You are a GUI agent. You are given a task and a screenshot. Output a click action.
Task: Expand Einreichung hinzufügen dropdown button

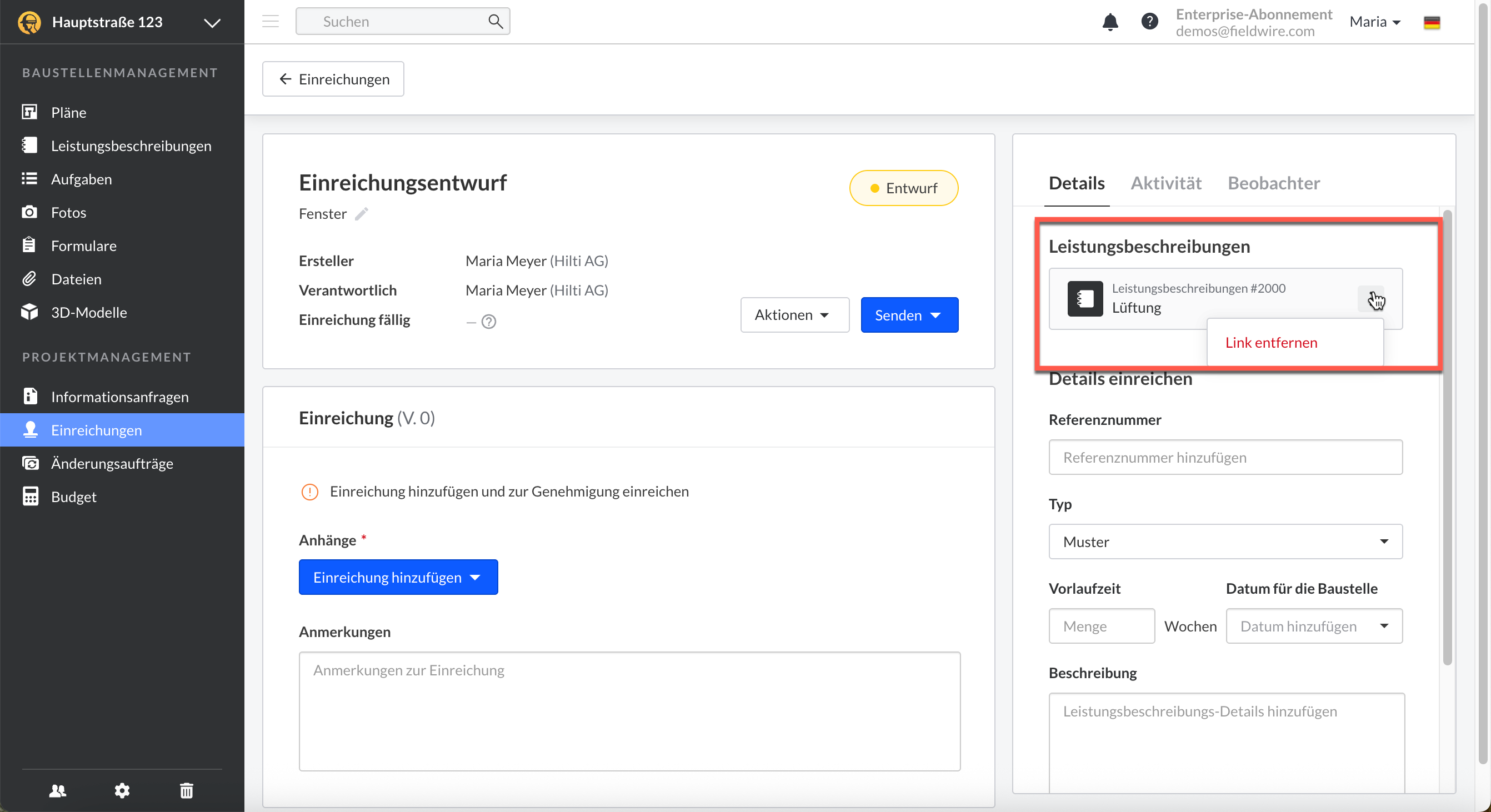coord(398,577)
